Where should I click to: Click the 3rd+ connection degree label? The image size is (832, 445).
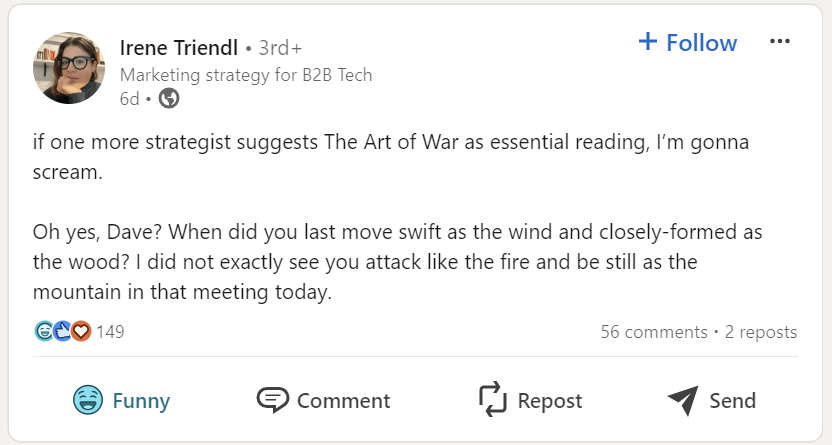point(280,47)
